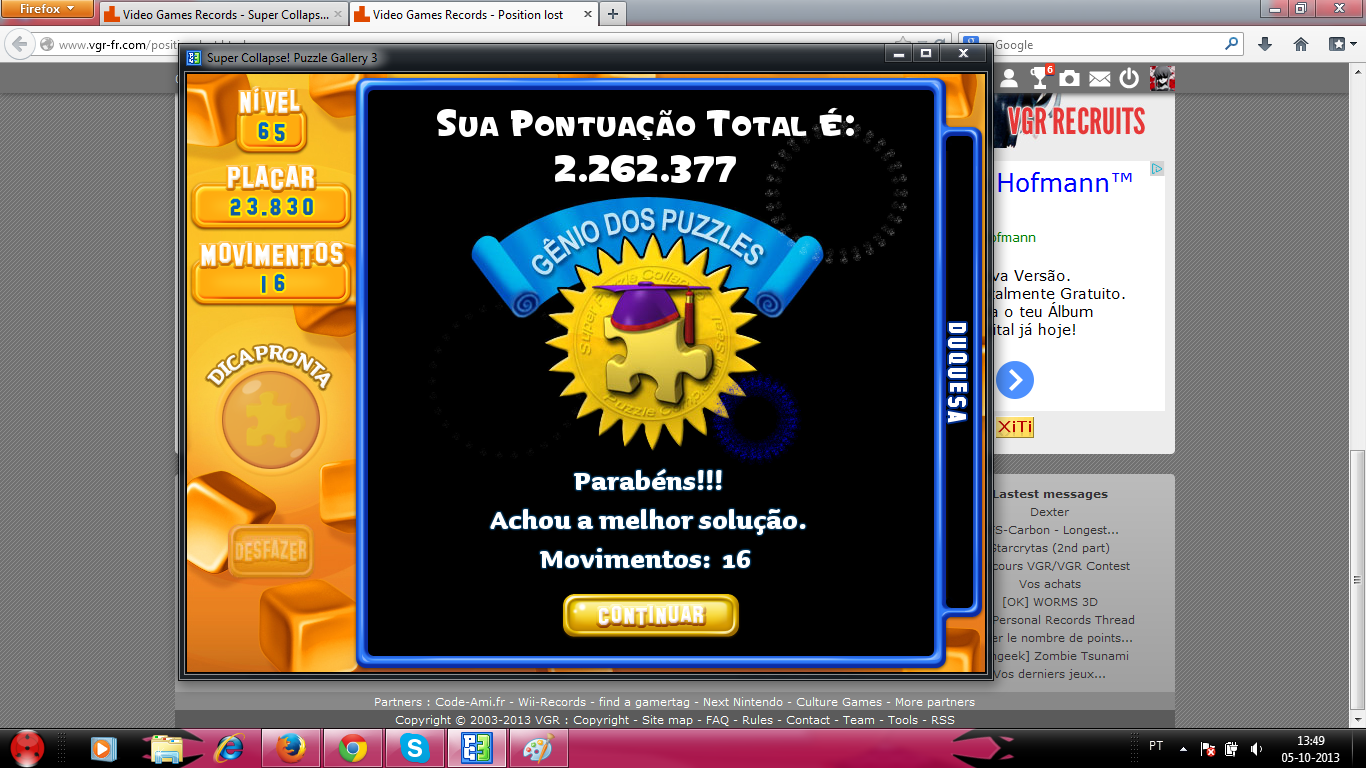Click the power logout icon
This screenshot has height=768, width=1366.
(x=1129, y=78)
